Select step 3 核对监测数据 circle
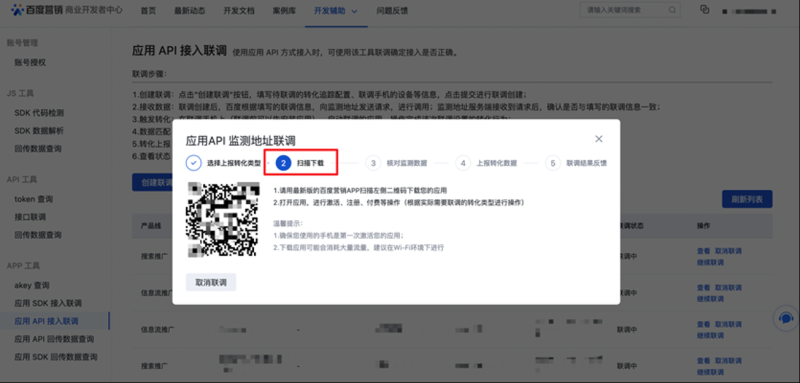800x383 pixels. click(373, 163)
